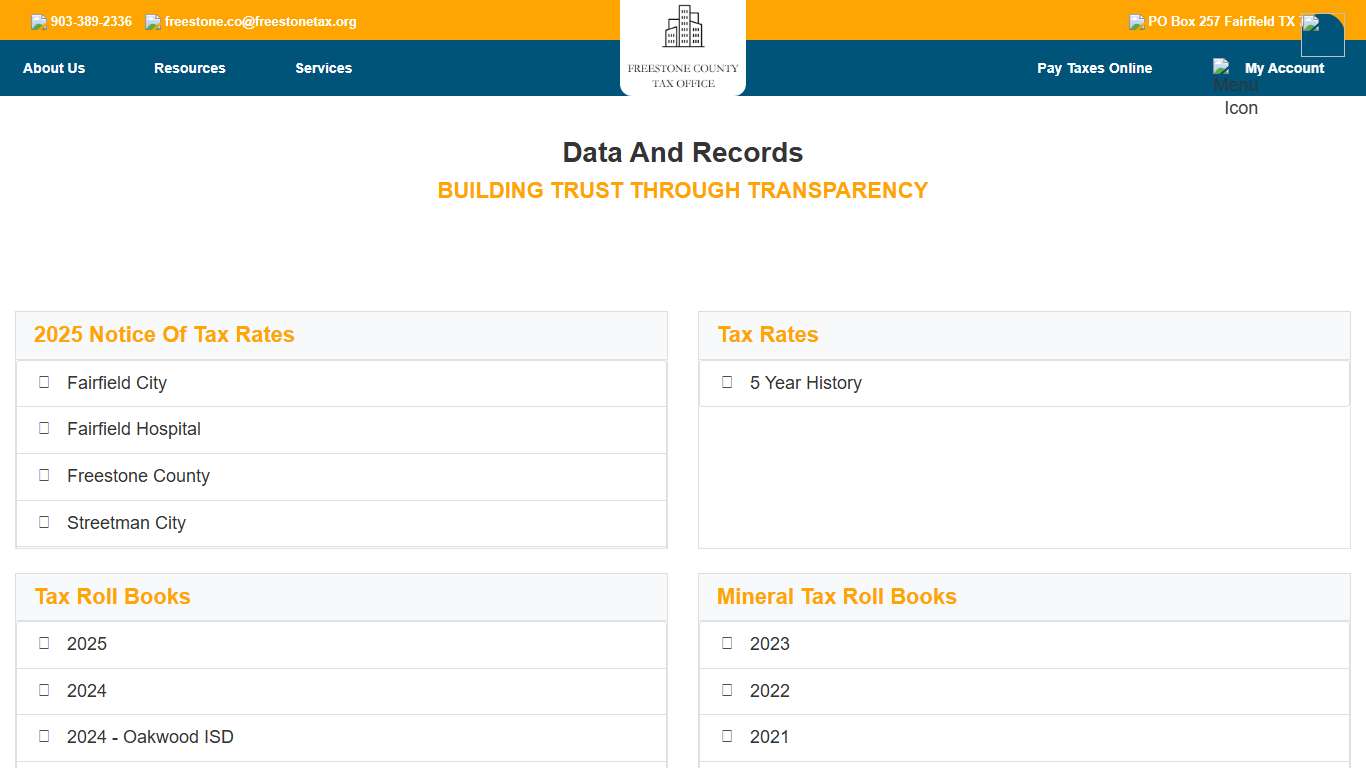Open the Resources navigation menu
1366x768 pixels.
click(x=190, y=68)
